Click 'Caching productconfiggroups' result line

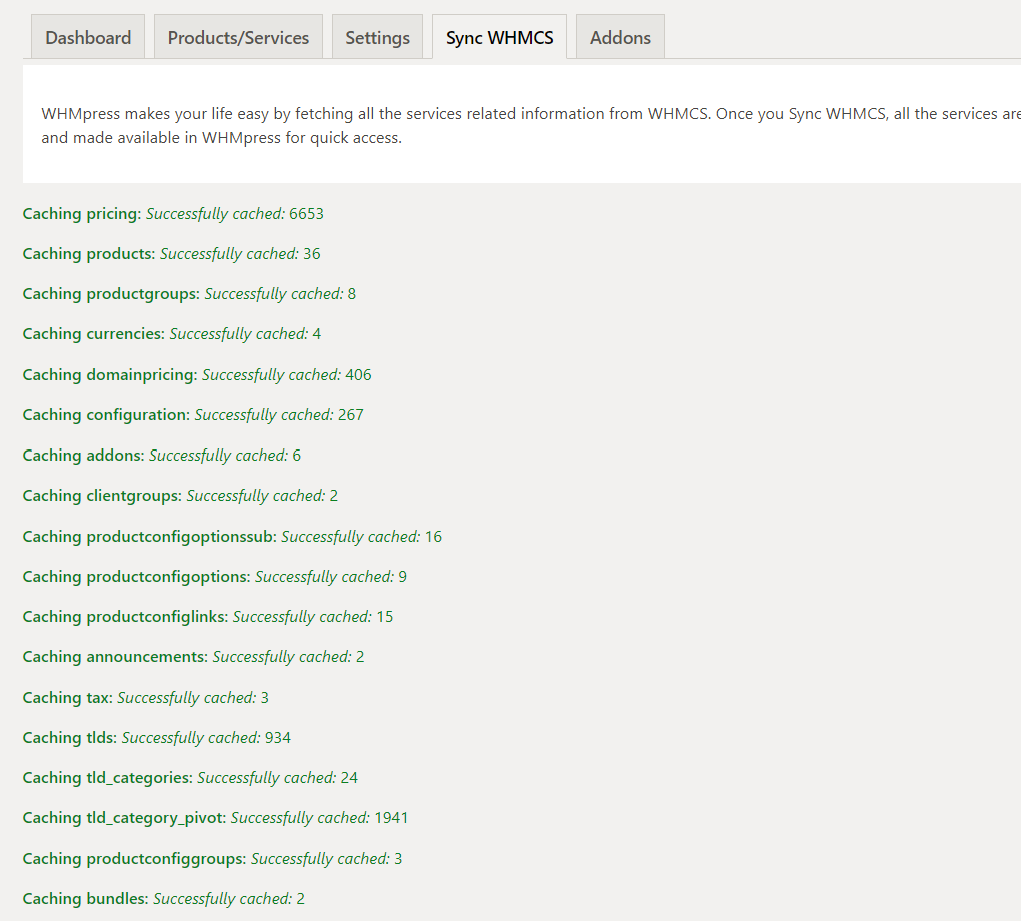(x=213, y=859)
